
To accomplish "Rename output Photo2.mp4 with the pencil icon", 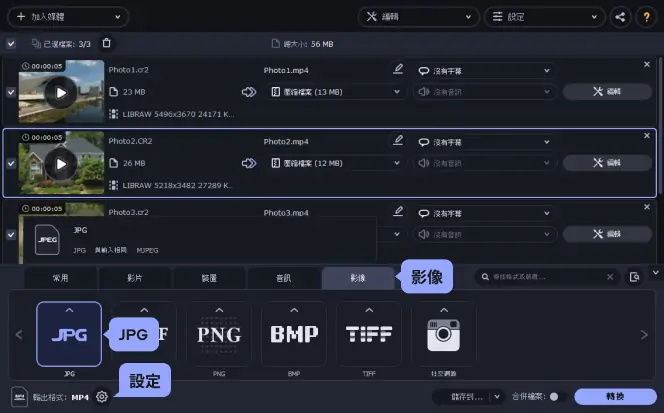I will 398,140.
